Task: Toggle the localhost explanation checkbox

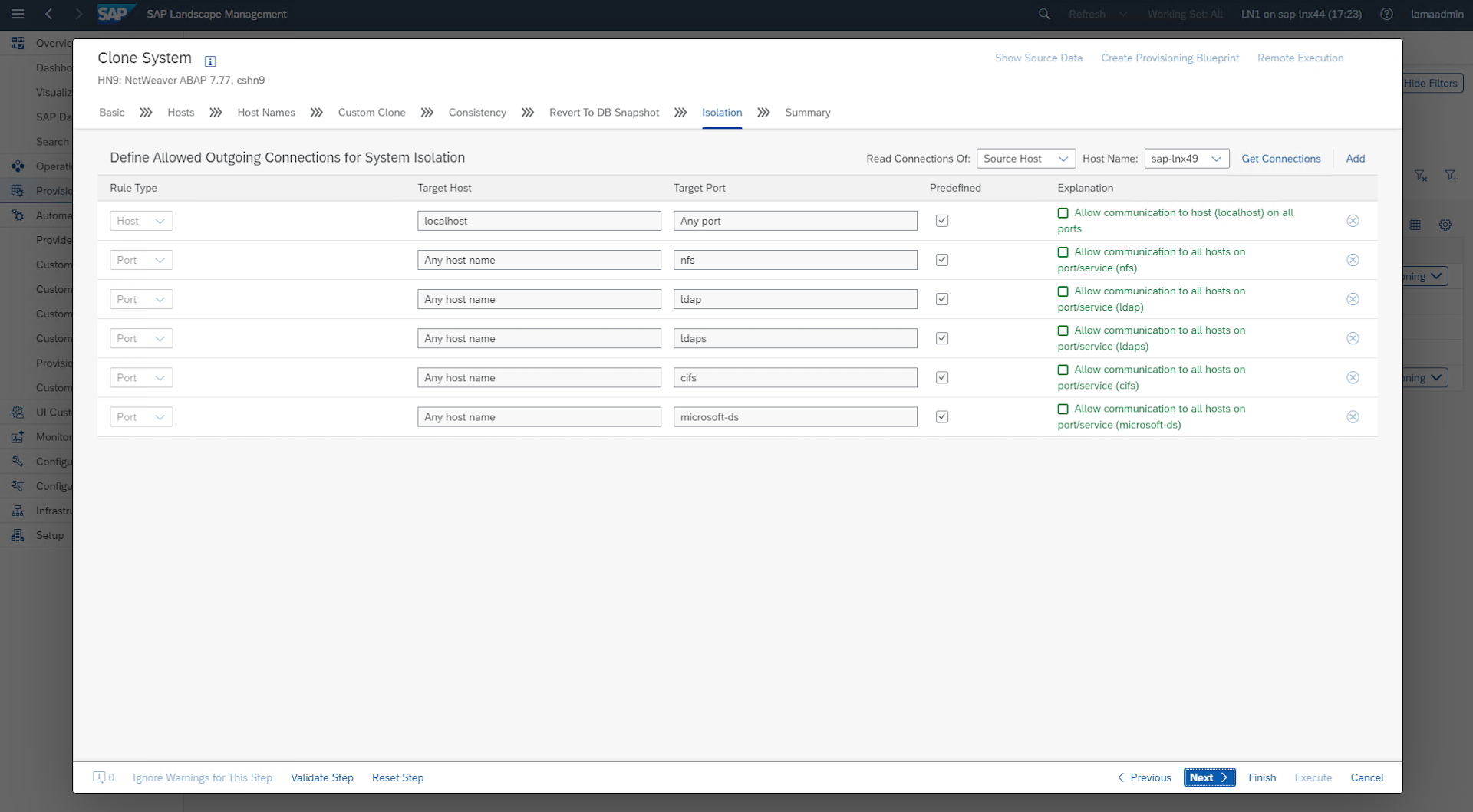Action: (x=1063, y=213)
